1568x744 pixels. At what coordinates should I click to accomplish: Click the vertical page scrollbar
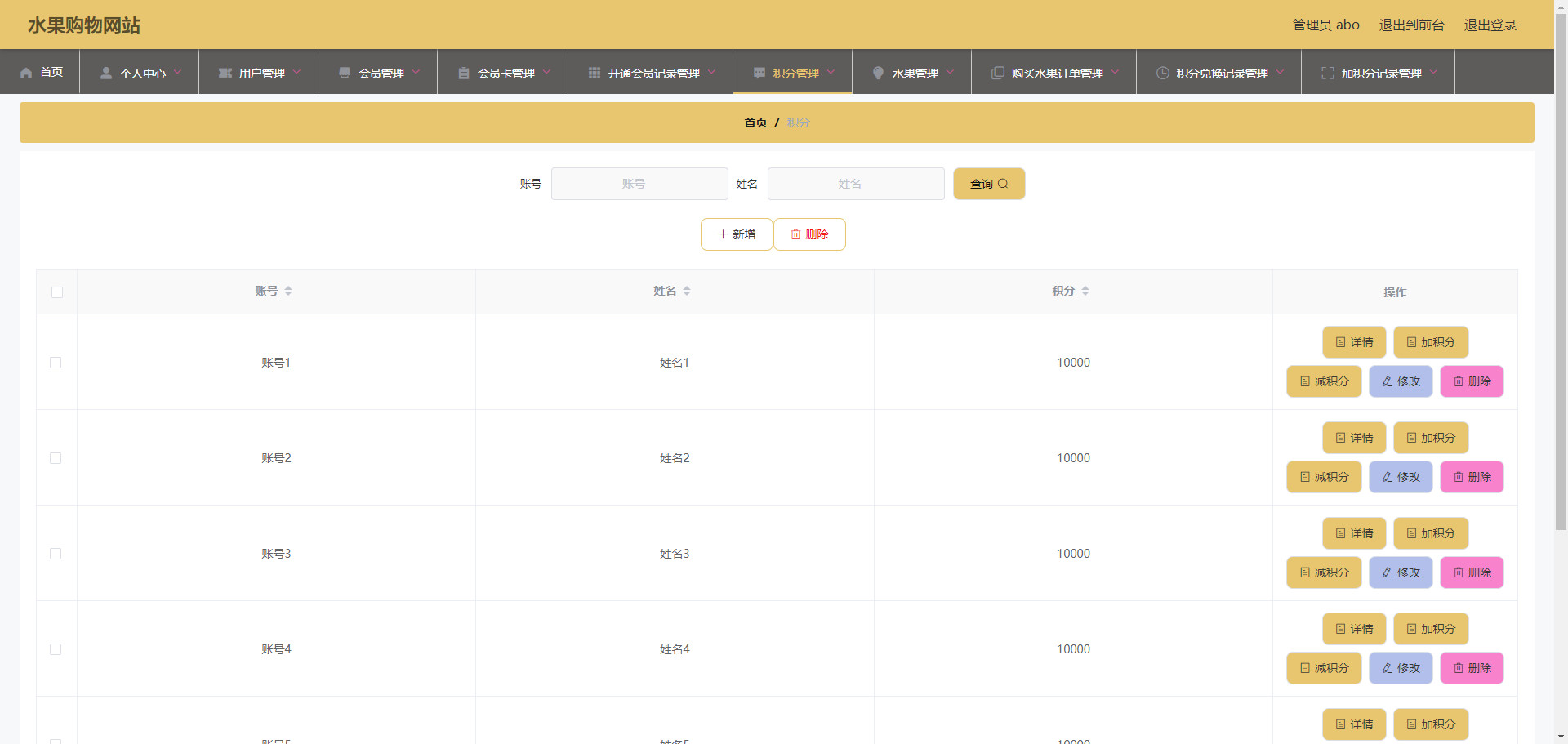click(x=1561, y=272)
